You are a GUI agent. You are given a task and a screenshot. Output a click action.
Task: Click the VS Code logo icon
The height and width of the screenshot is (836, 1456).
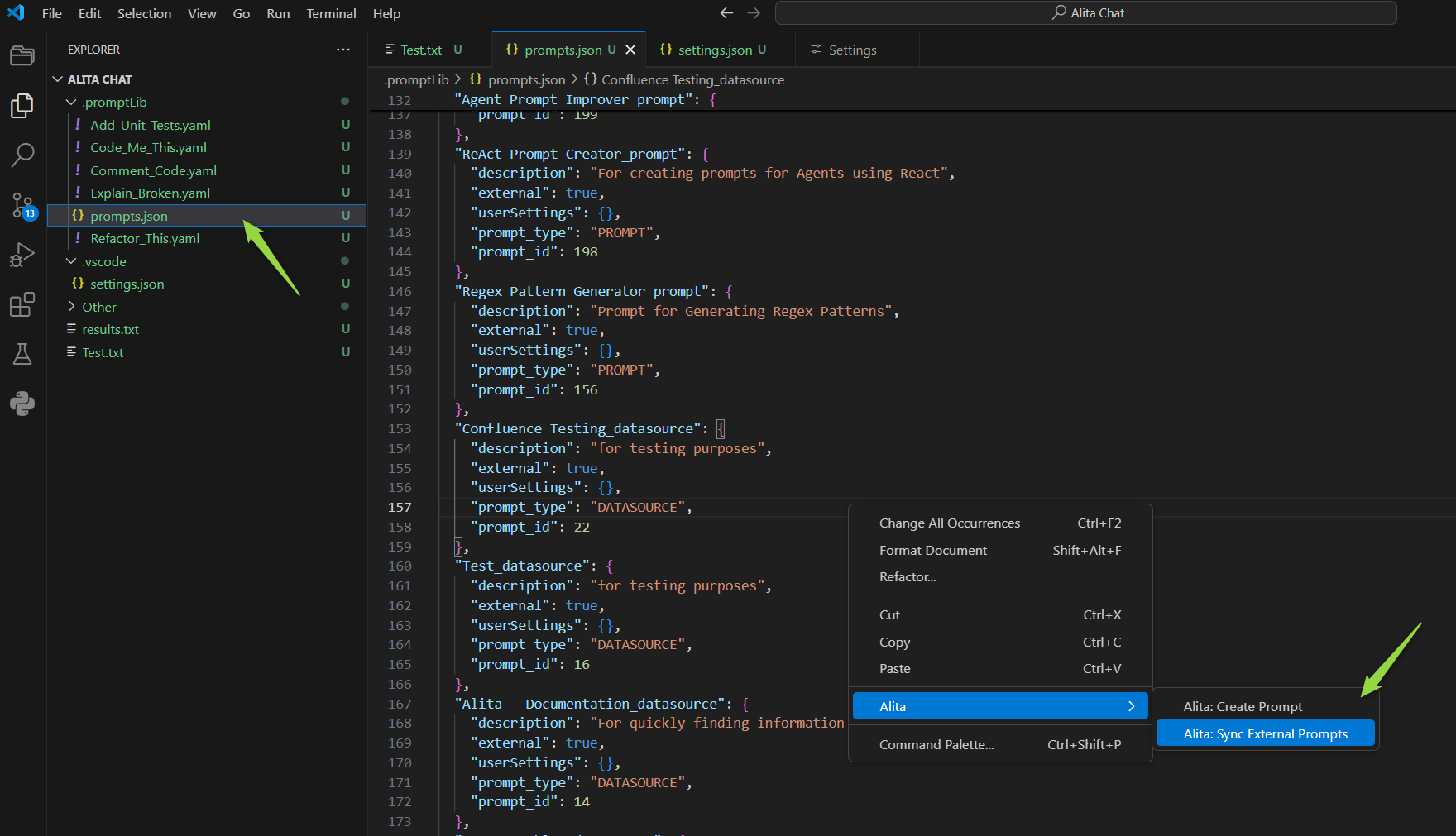(16, 12)
